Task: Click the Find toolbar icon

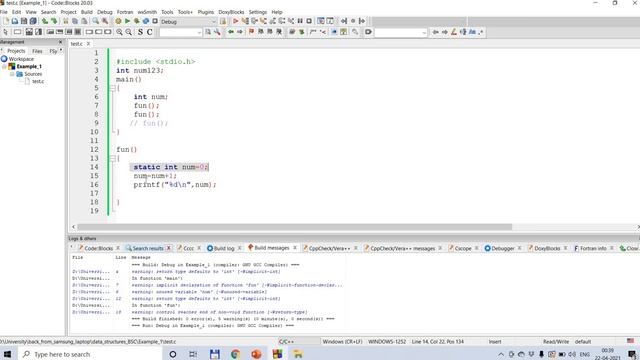Action: [96, 21]
